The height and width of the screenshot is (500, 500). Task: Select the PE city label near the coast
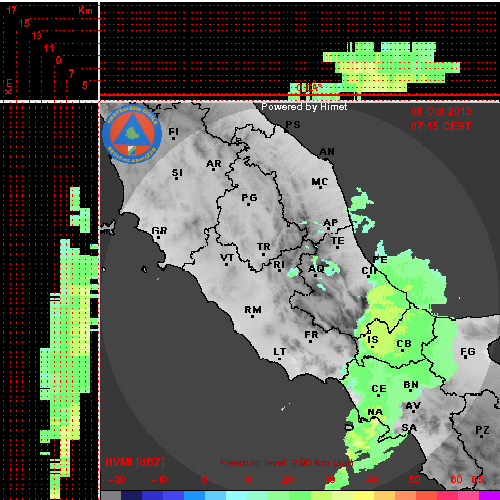380,260
